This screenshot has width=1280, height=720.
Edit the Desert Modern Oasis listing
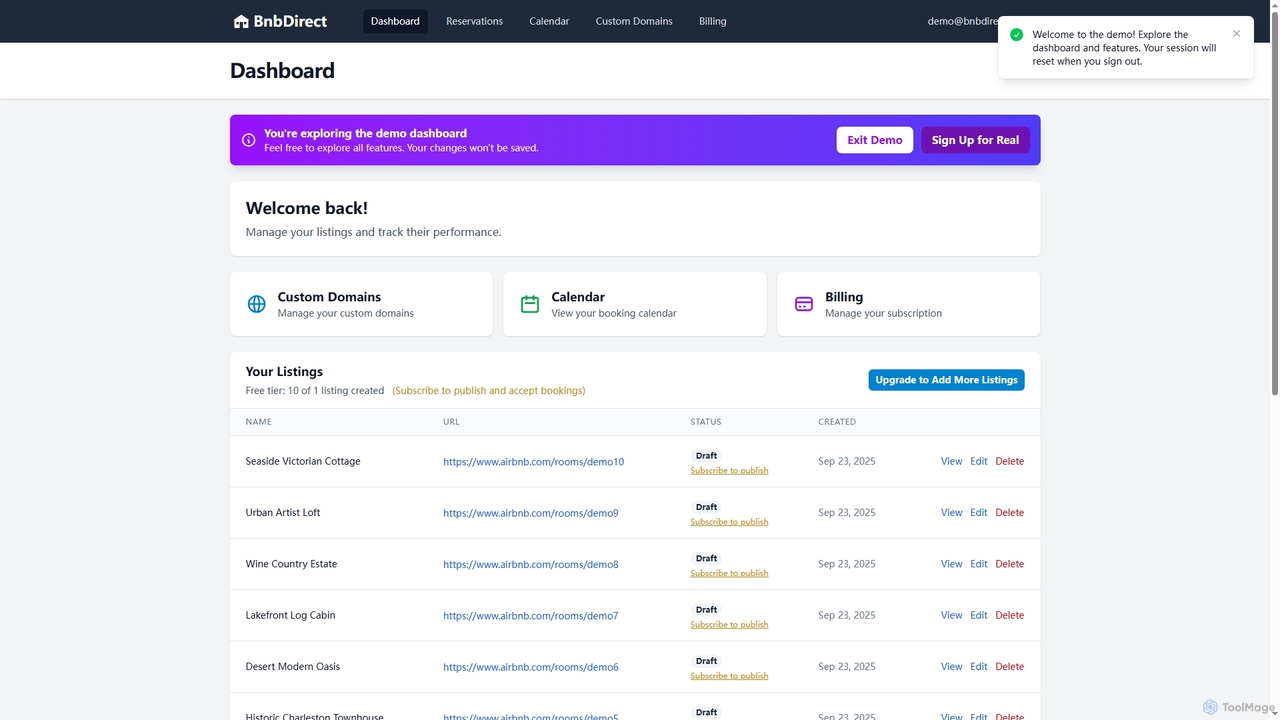[978, 666]
